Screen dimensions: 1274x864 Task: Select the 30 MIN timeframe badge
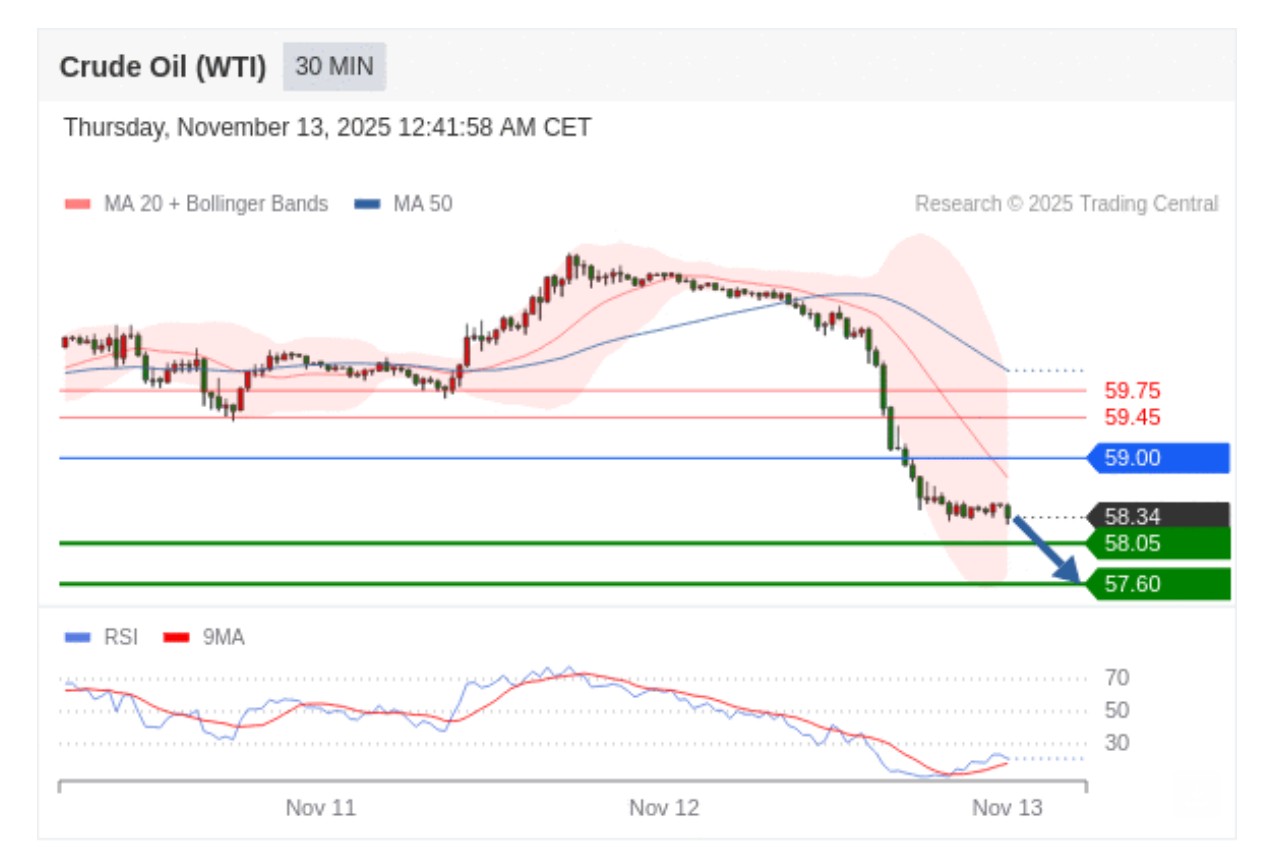pos(334,67)
